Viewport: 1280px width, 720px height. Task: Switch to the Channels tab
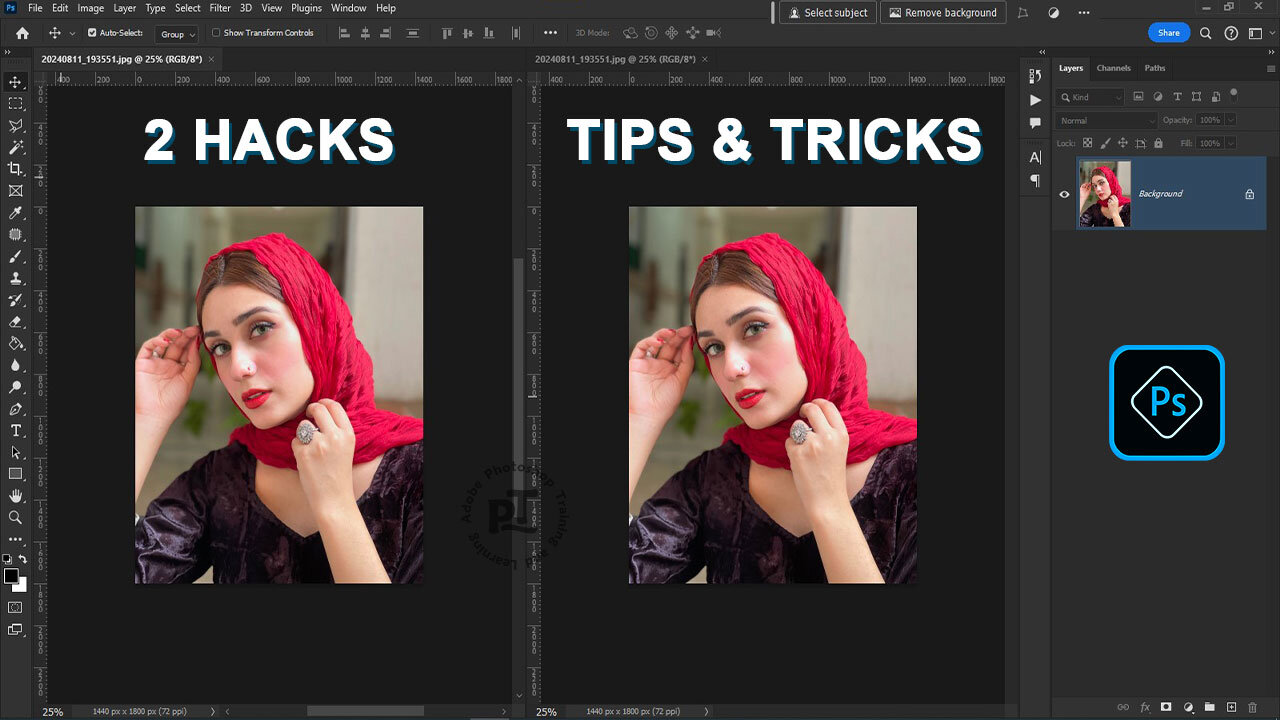tap(1113, 68)
